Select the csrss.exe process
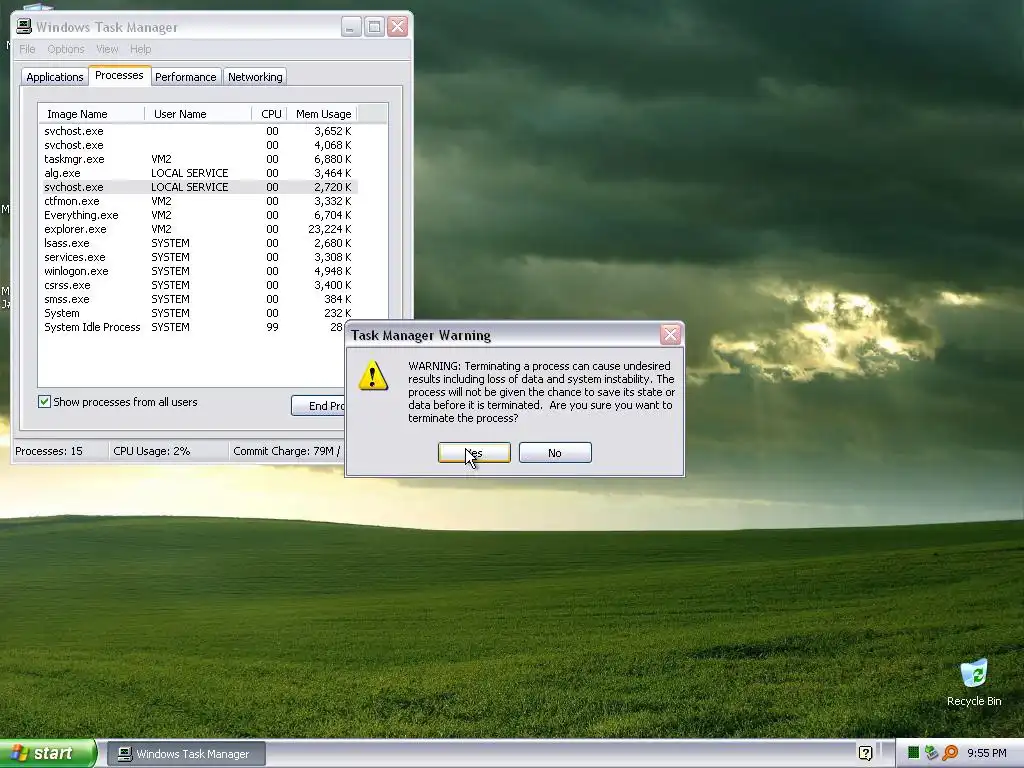Image resolution: width=1024 pixels, height=768 pixels. click(199, 285)
